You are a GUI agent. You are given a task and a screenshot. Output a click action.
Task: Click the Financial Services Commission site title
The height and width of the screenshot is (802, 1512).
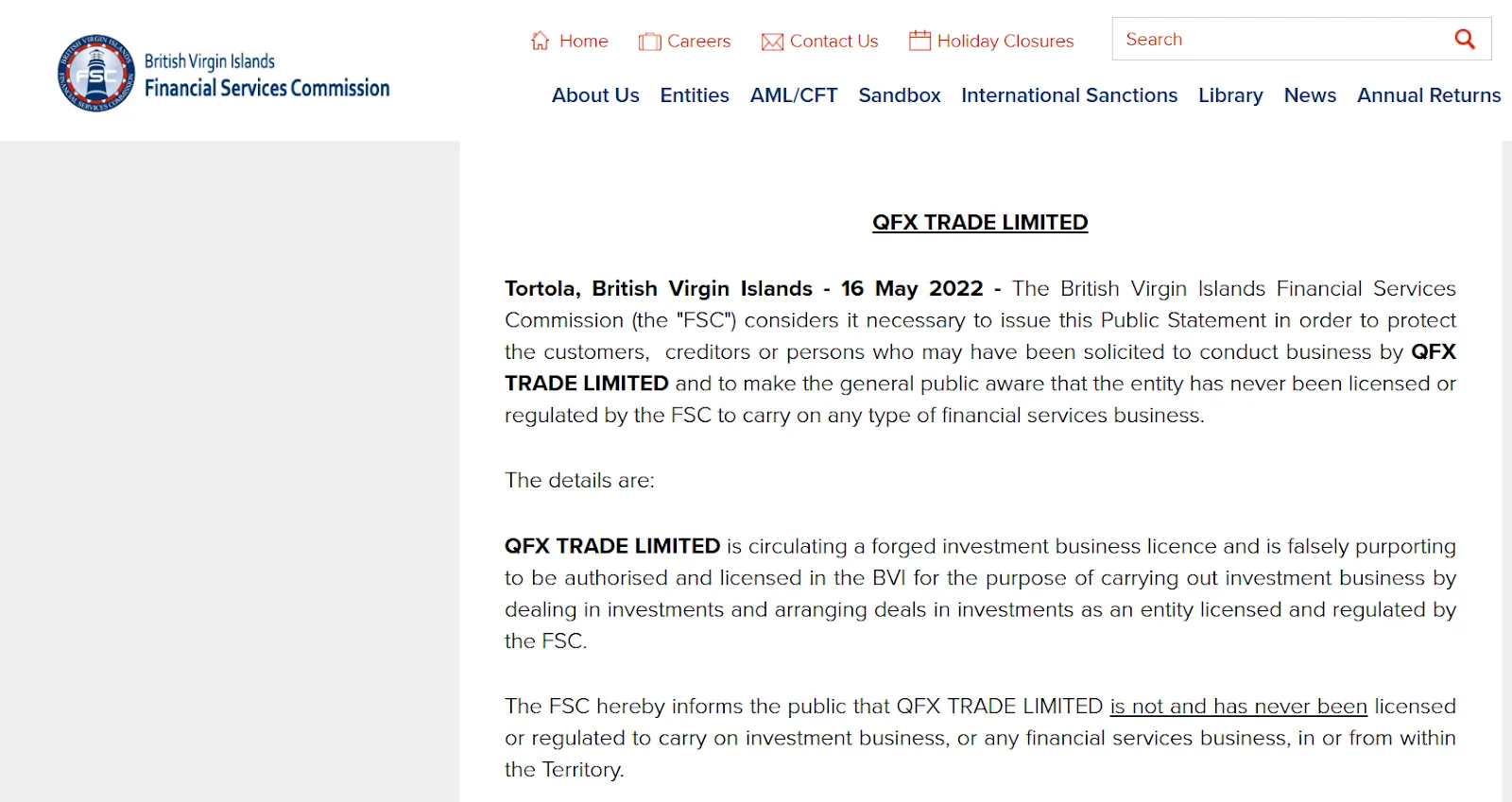coord(267,88)
